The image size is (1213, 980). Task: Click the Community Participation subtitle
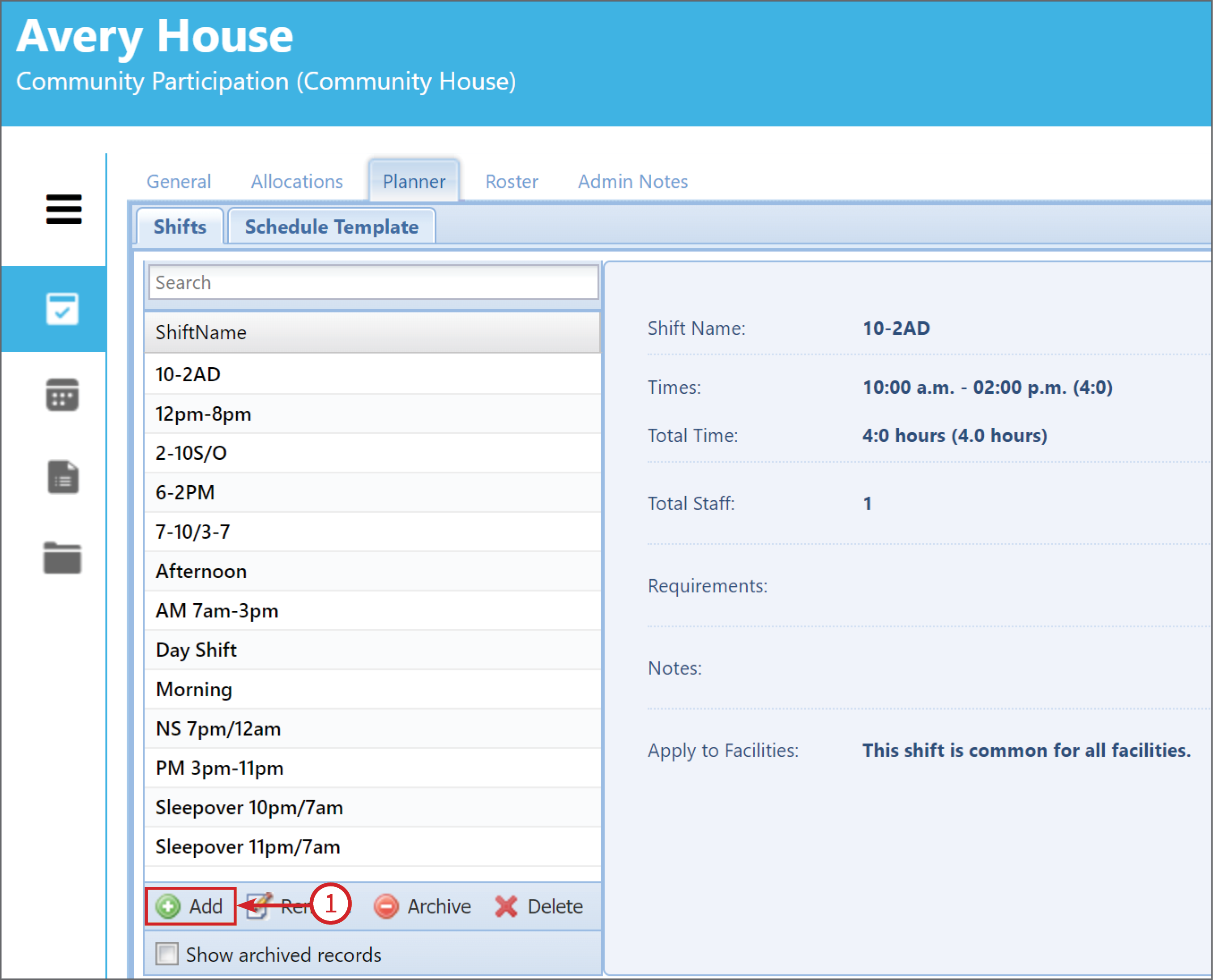266,81
